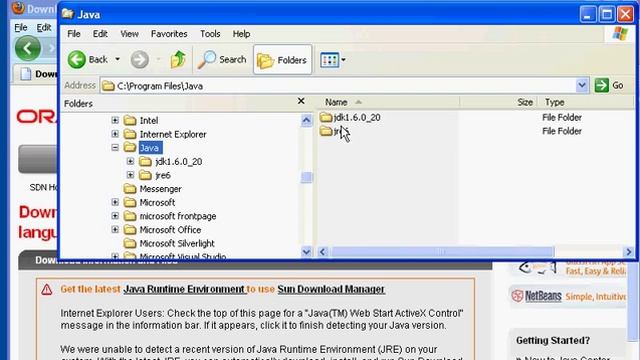Select jdk1.6.0_20 folder icon in tree
Screen dimensions: 640x360
(x=145, y=162)
